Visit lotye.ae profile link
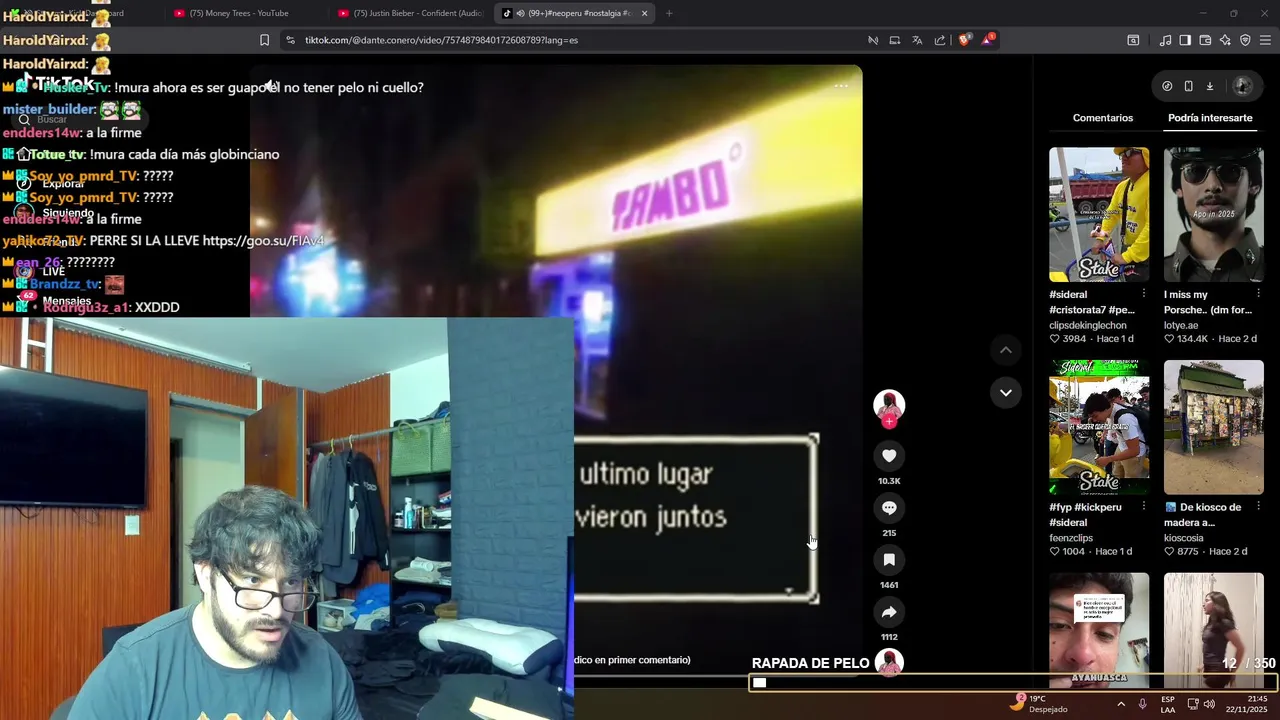 1181,325
